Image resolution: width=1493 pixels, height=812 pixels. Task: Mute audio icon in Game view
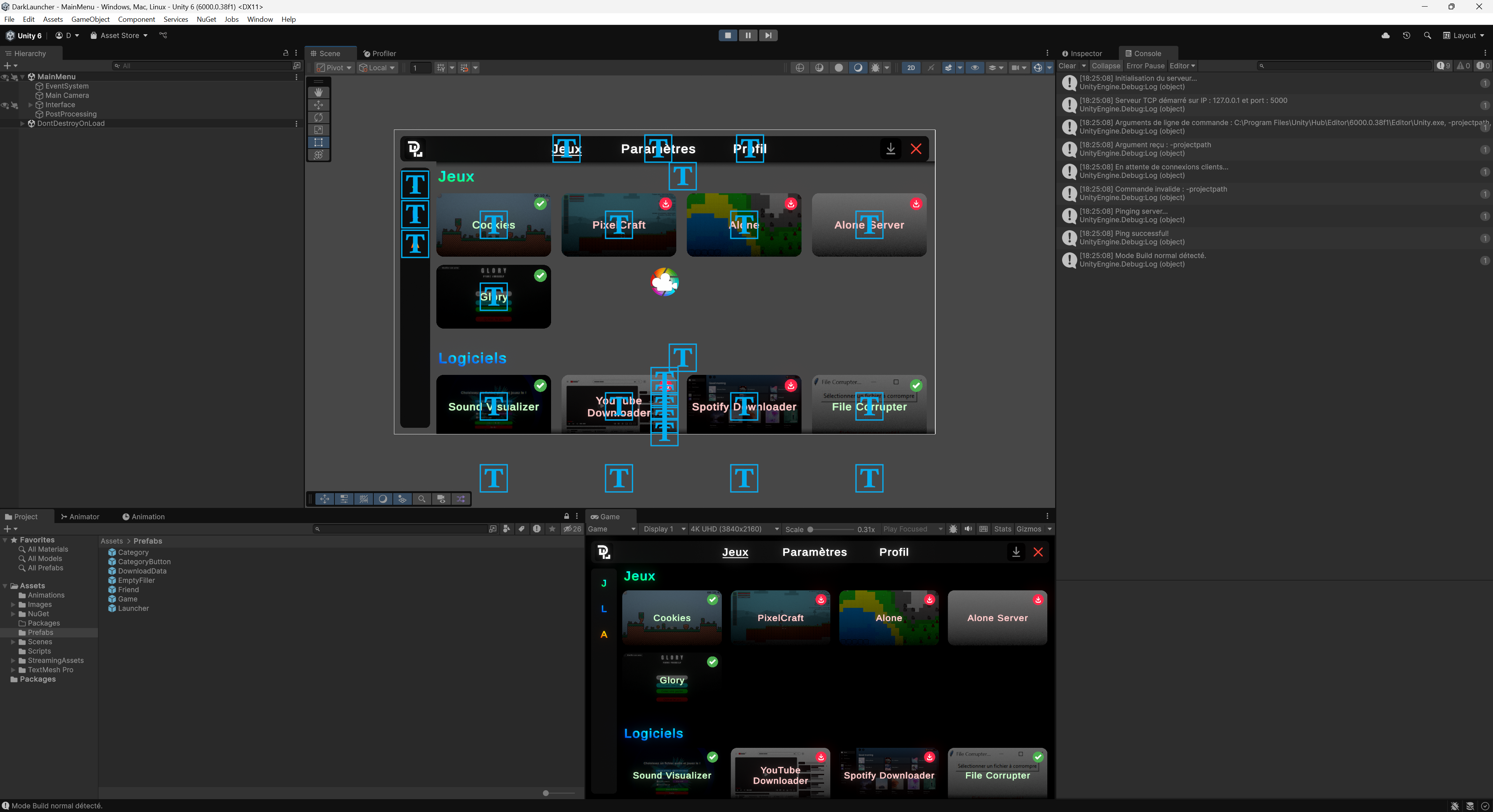(x=968, y=529)
